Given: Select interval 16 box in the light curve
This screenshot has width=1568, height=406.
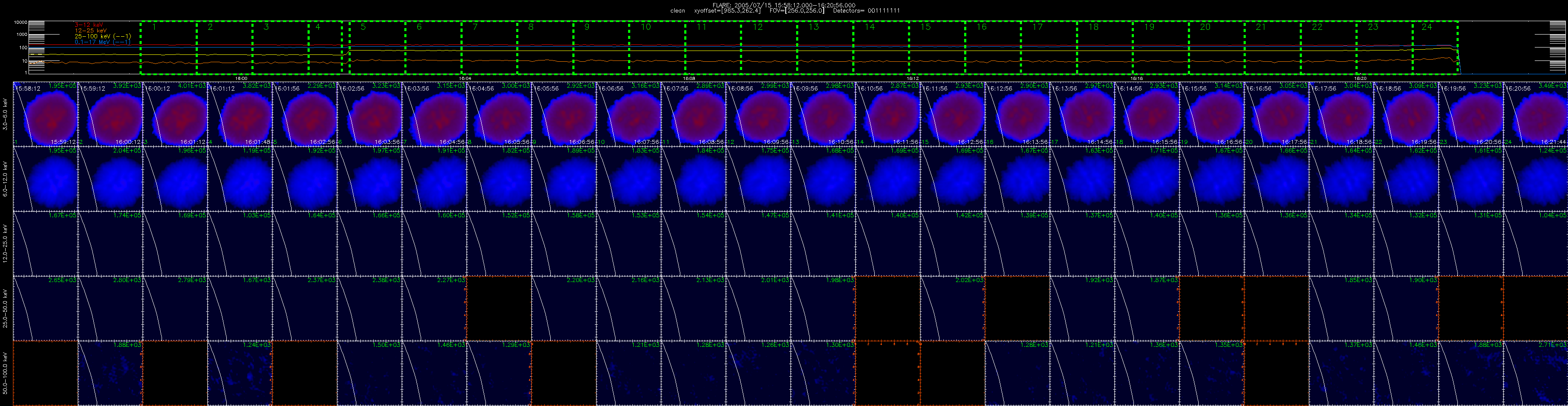Looking at the screenshot, I should pos(993,48).
